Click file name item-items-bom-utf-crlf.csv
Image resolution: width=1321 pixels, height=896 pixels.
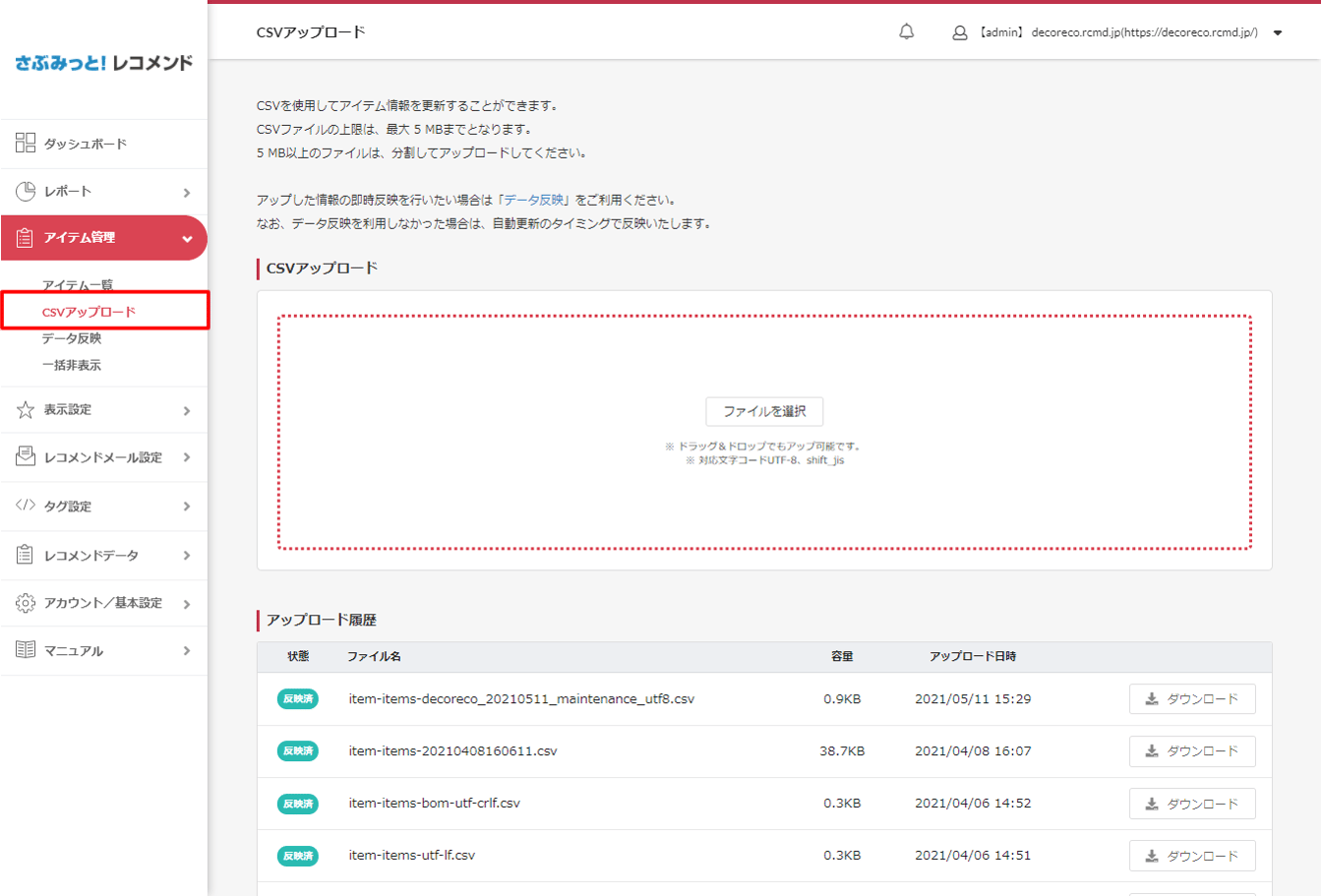pyautogui.click(x=435, y=804)
